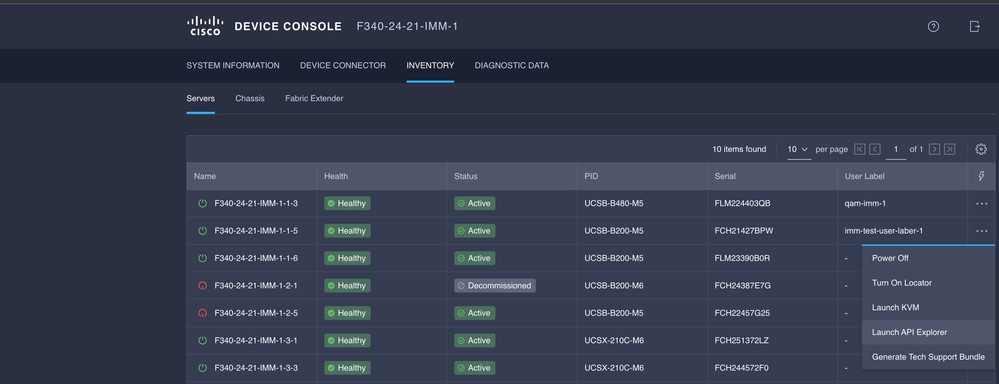999x384 pixels.
Task: Open table settings gear icon
Action: tap(981, 149)
